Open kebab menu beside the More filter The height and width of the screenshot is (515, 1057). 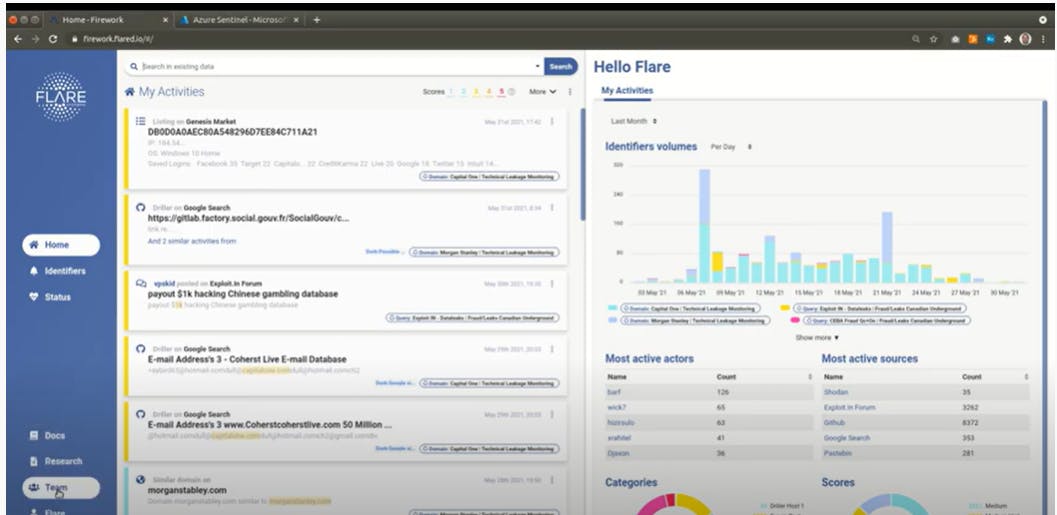(570, 92)
